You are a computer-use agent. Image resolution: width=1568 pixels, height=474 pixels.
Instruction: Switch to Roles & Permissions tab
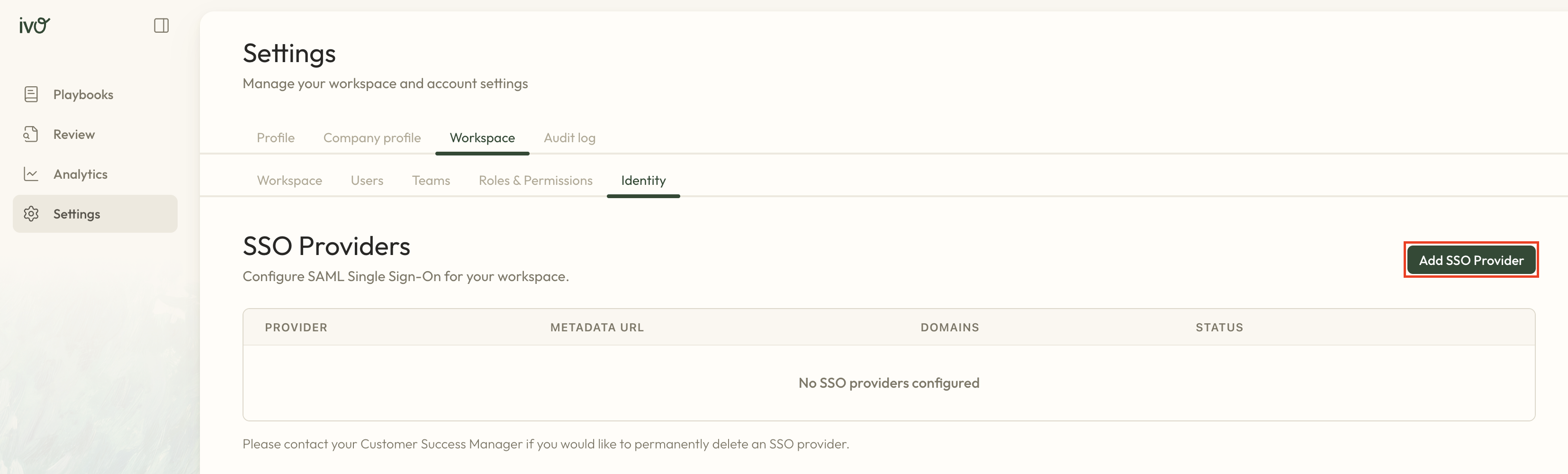tap(535, 180)
